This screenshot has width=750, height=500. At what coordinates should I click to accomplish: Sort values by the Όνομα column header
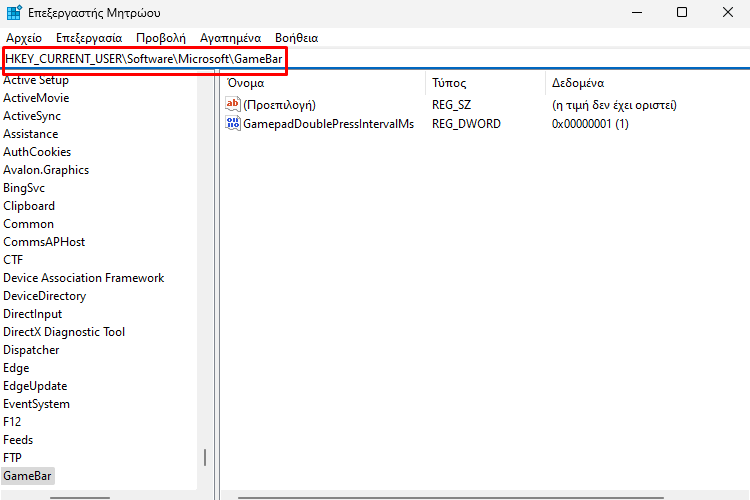pyautogui.click(x=246, y=83)
